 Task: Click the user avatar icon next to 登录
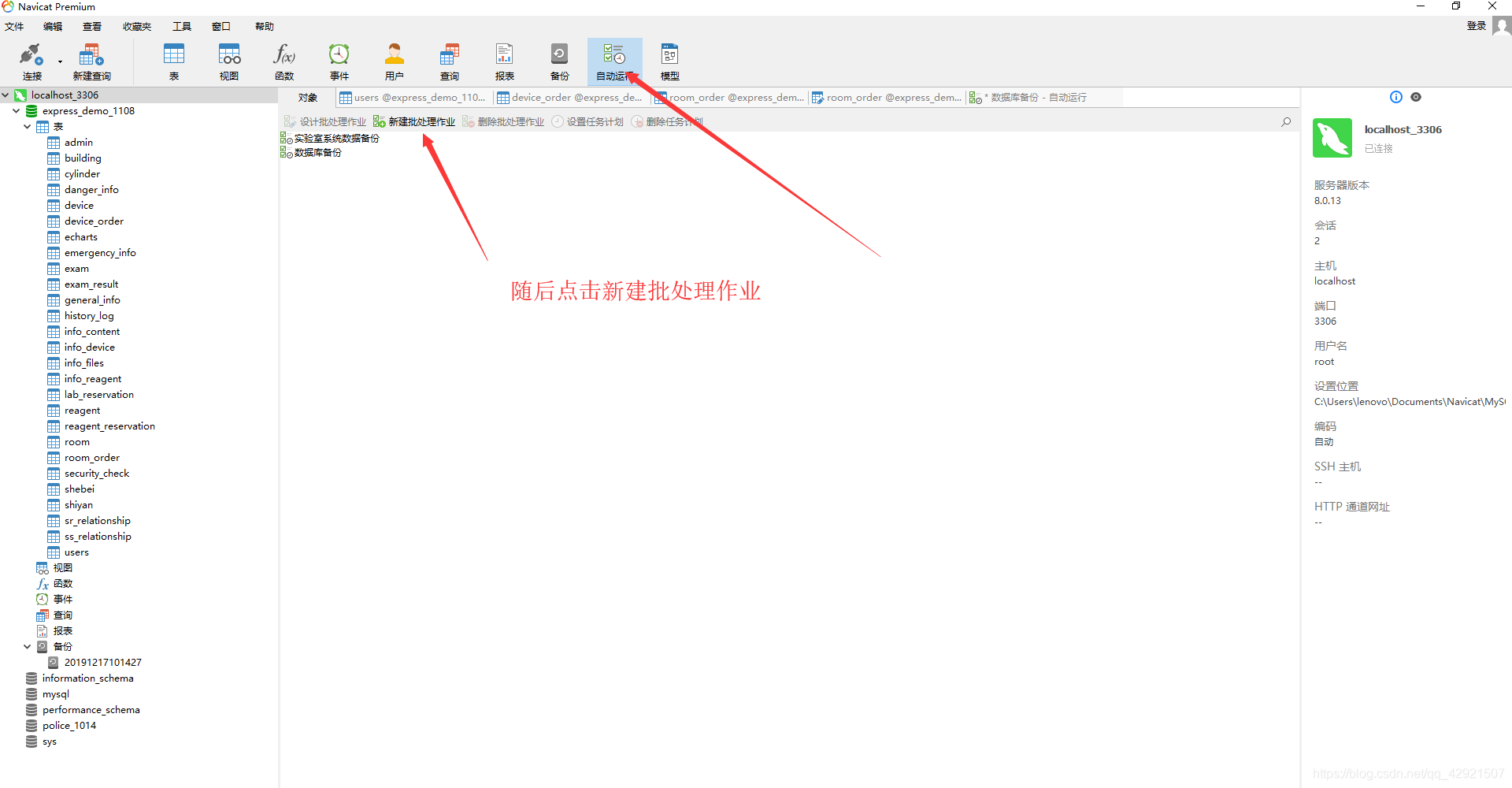[x=1502, y=26]
